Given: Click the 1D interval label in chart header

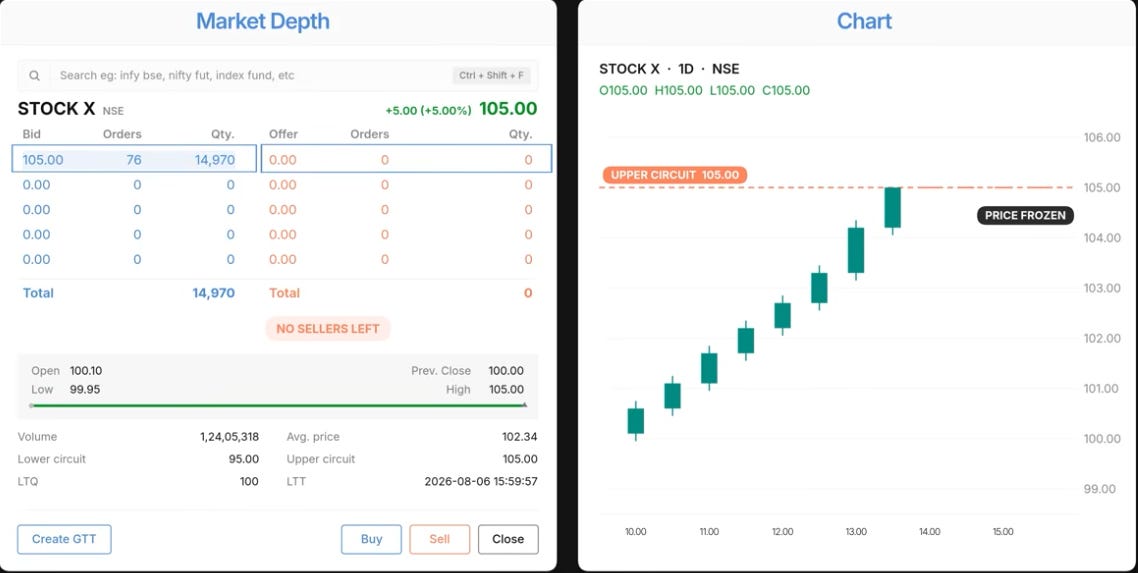Looking at the screenshot, I should tap(686, 69).
